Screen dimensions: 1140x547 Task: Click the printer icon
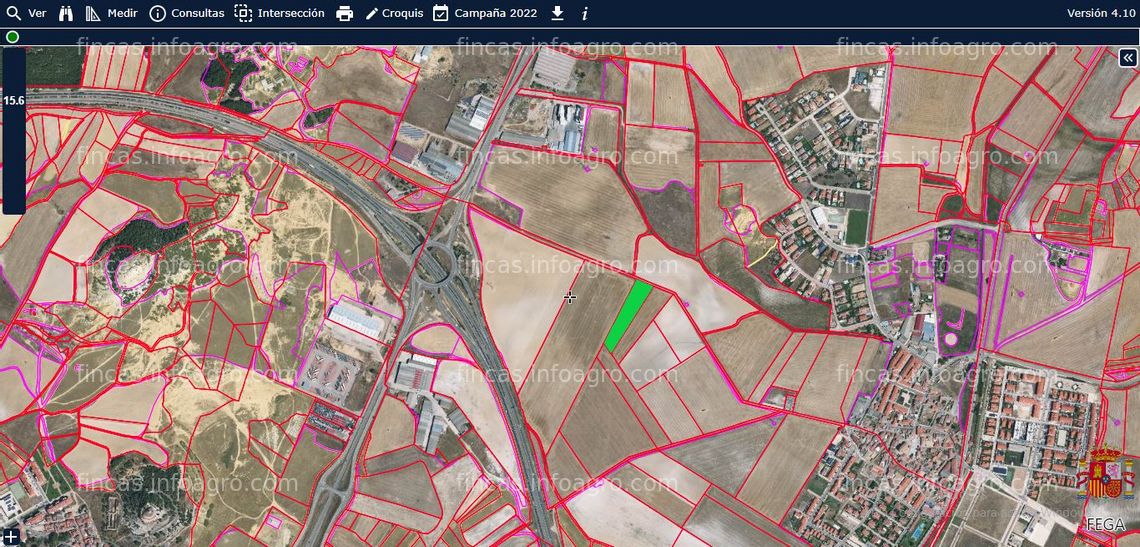(345, 13)
